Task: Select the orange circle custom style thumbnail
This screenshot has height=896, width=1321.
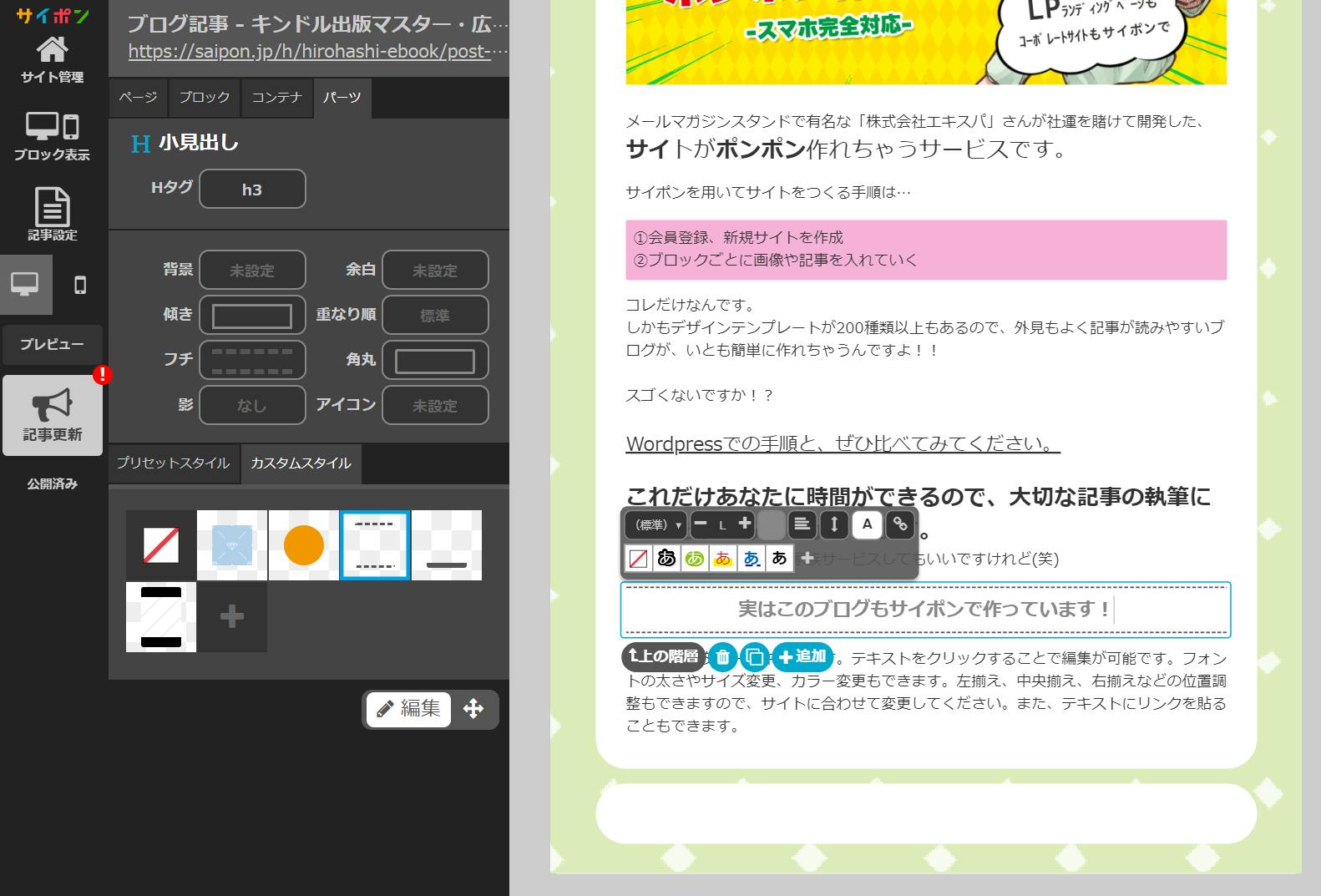Action: pos(303,545)
